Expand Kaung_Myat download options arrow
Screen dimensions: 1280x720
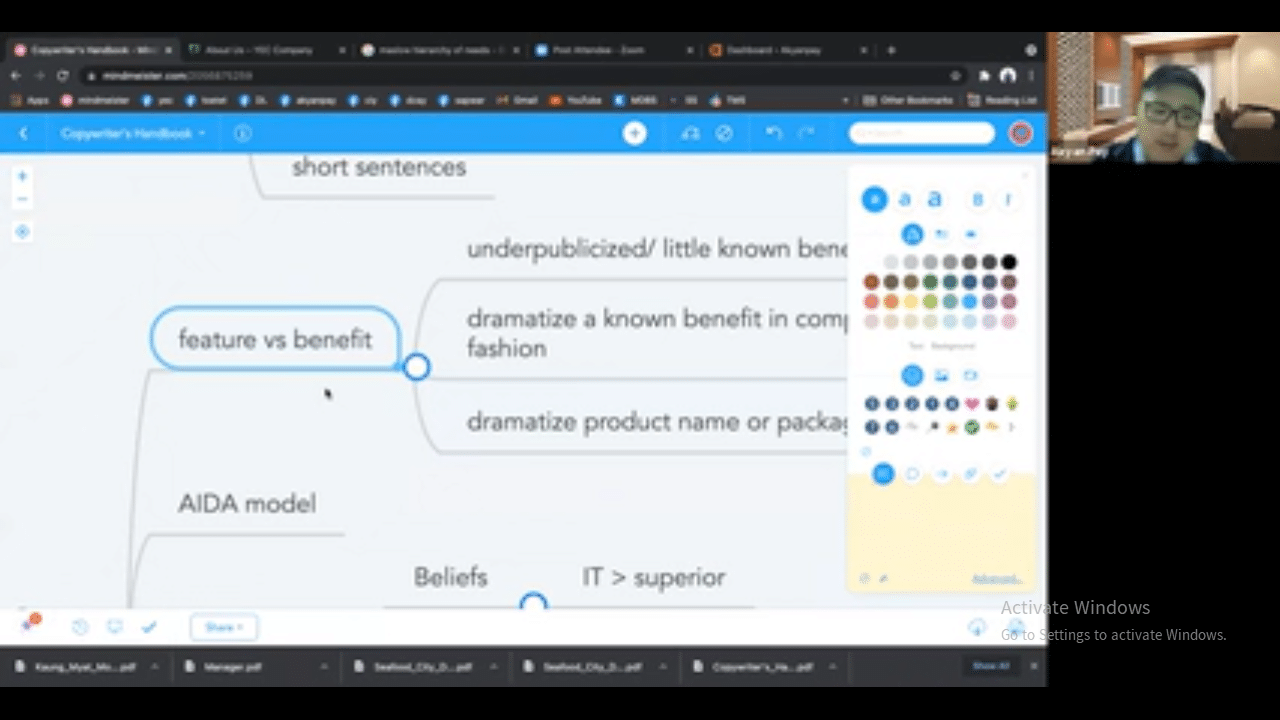click(x=154, y=666)
